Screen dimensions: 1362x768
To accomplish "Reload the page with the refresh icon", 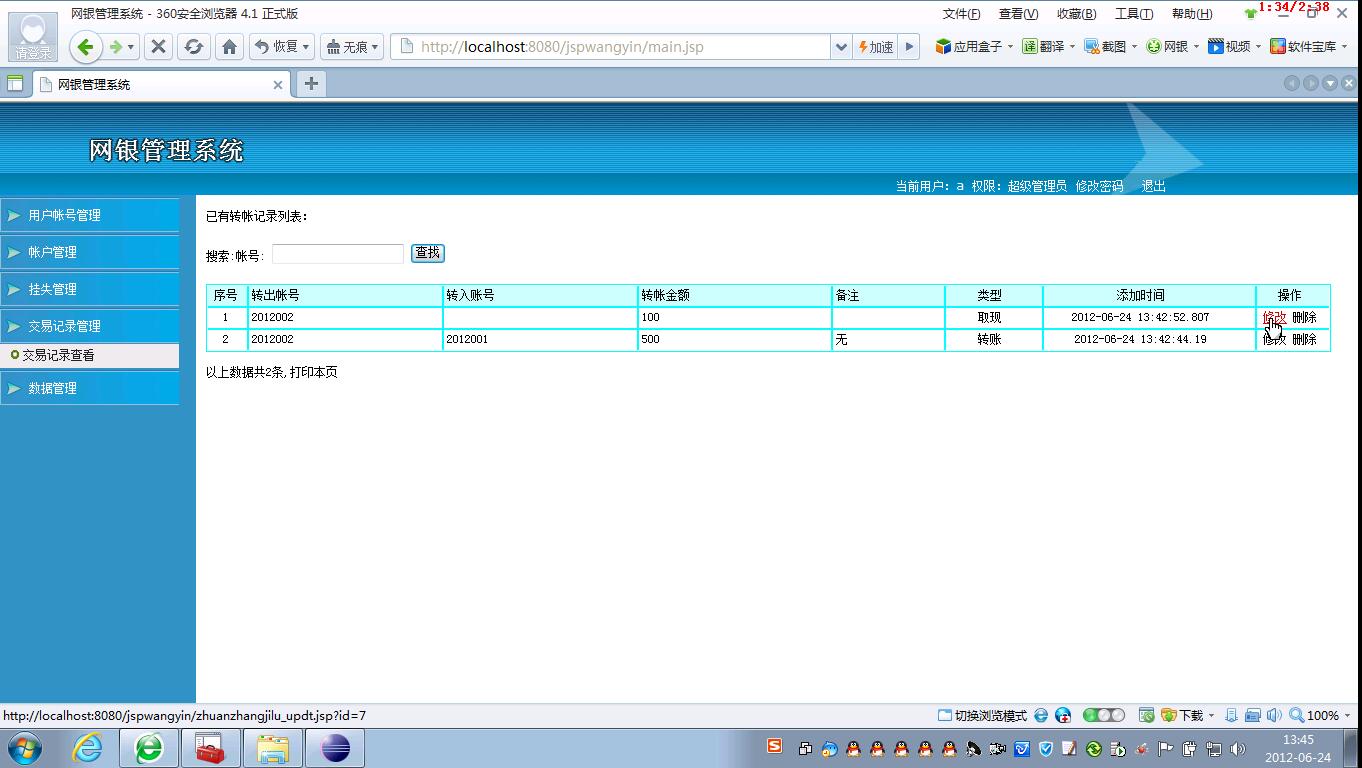I will click(x=194, y=47).
